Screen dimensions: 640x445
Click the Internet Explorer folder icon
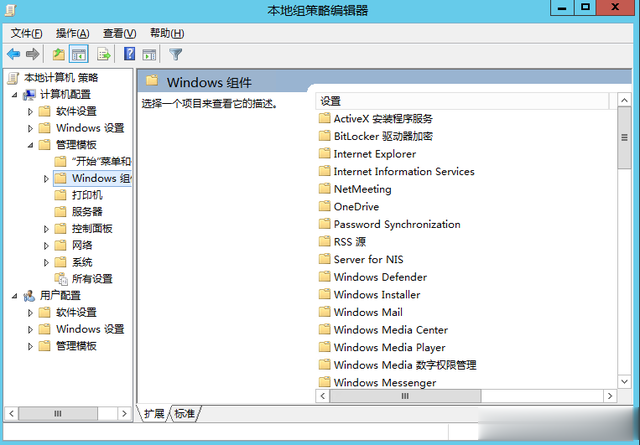(324, 154)
